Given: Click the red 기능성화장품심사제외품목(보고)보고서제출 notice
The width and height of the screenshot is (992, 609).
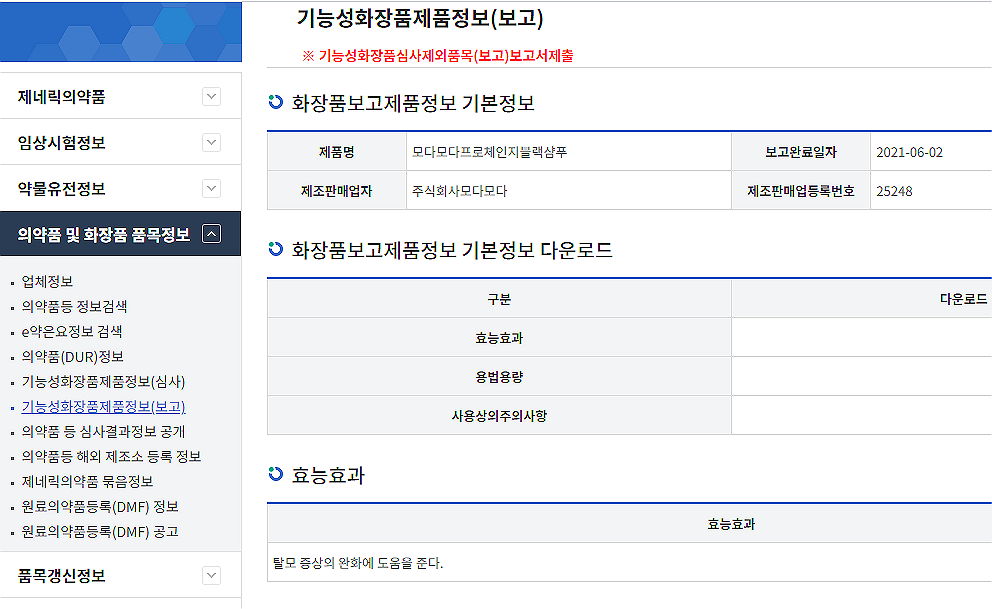Looking at the screenshot, I should [x=438, y=56].
